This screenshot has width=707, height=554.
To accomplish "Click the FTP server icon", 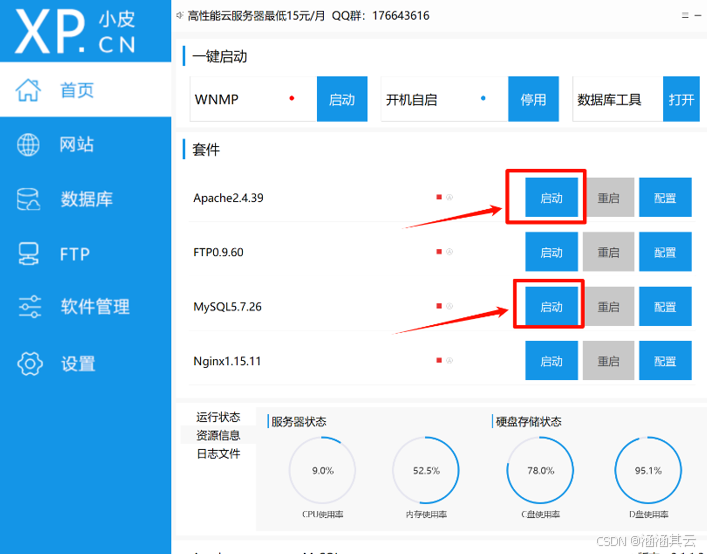I will pos(28,254).
